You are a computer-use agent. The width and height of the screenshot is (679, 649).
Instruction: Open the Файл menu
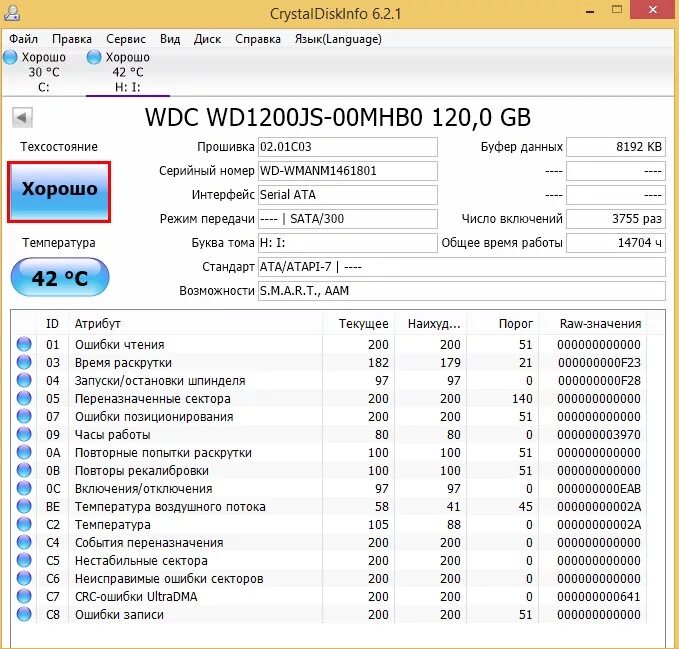(x=23, y=39)
